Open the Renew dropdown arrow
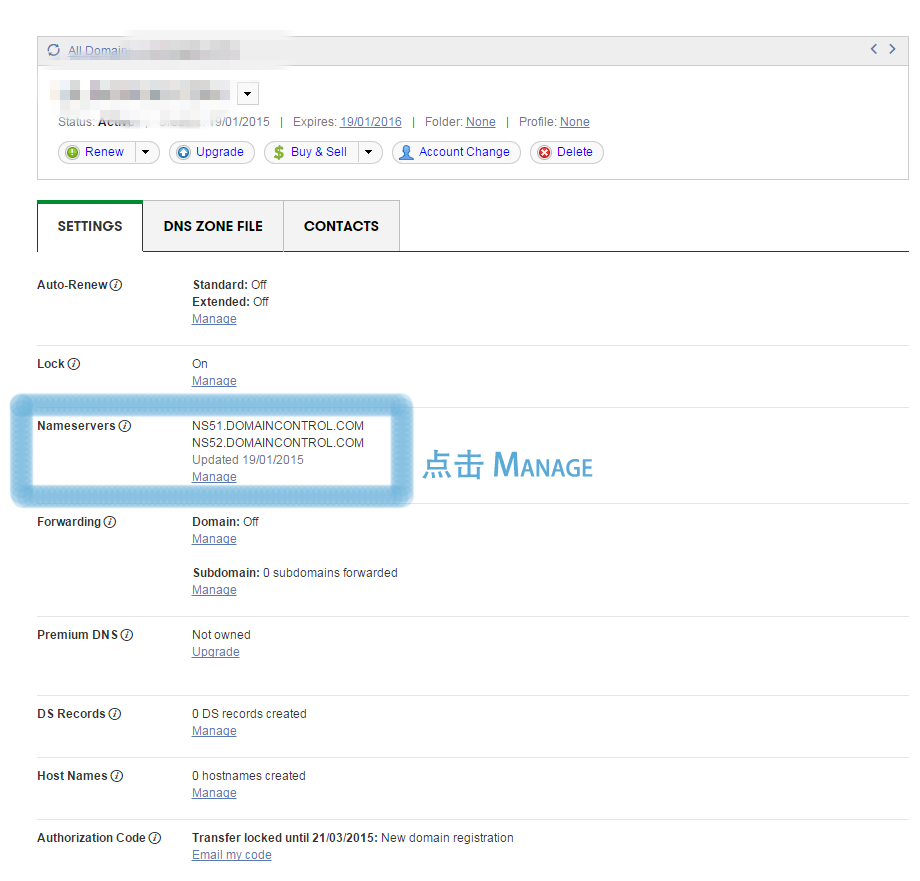 pyautogui.click(x=146, y=152)
